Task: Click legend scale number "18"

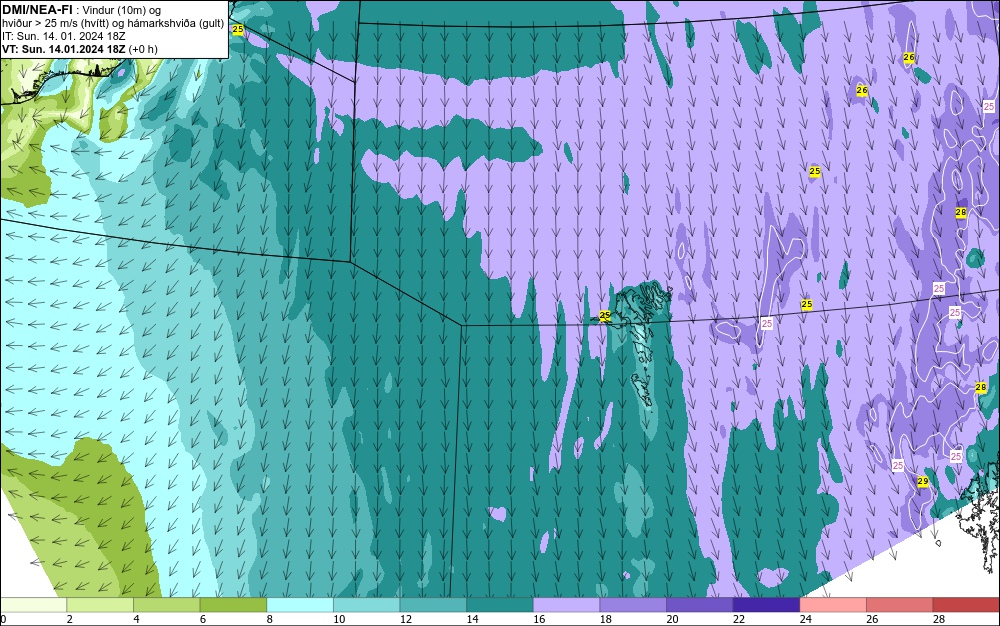Action: [605, 619]
